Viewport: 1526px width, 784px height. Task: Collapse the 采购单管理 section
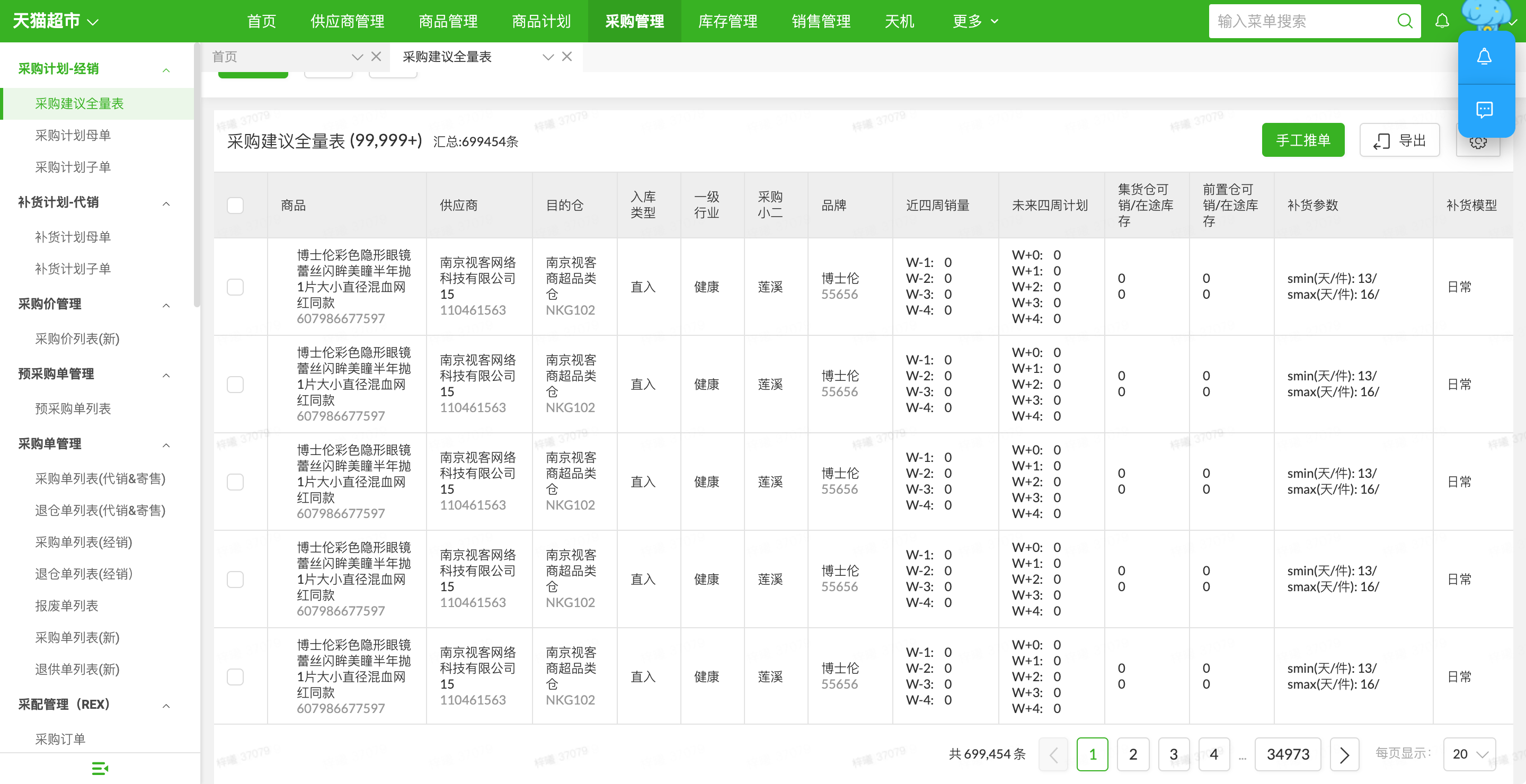tap(166, 446)
